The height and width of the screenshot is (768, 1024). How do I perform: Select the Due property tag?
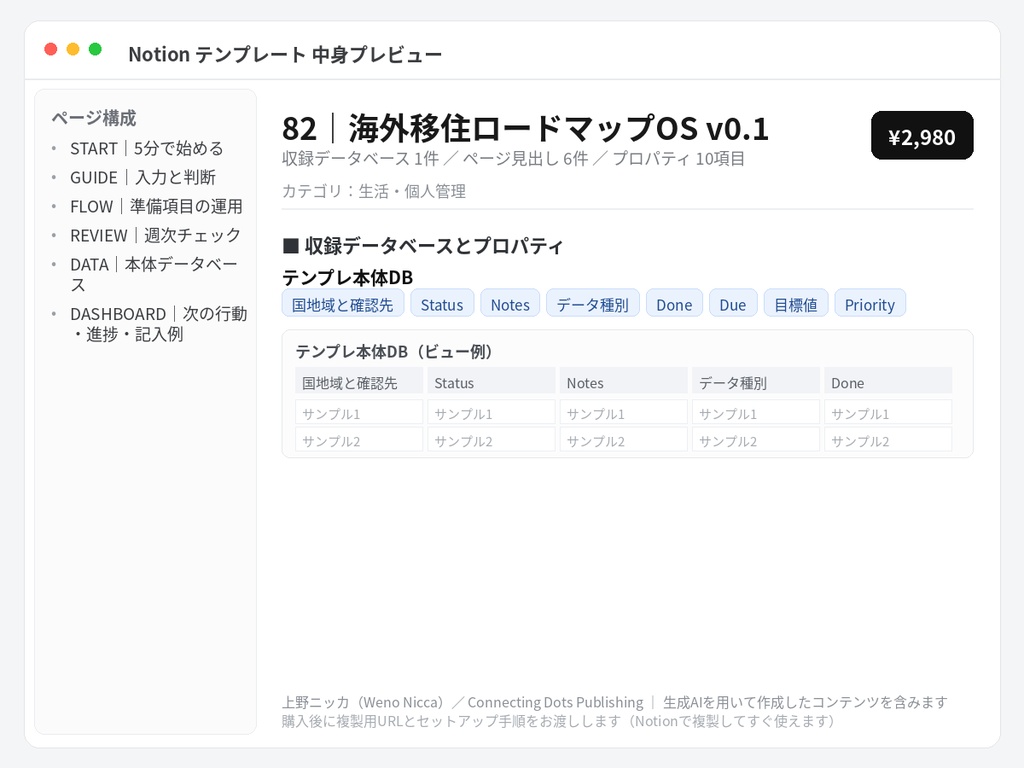pyautogui.click(x=733, y=304)
